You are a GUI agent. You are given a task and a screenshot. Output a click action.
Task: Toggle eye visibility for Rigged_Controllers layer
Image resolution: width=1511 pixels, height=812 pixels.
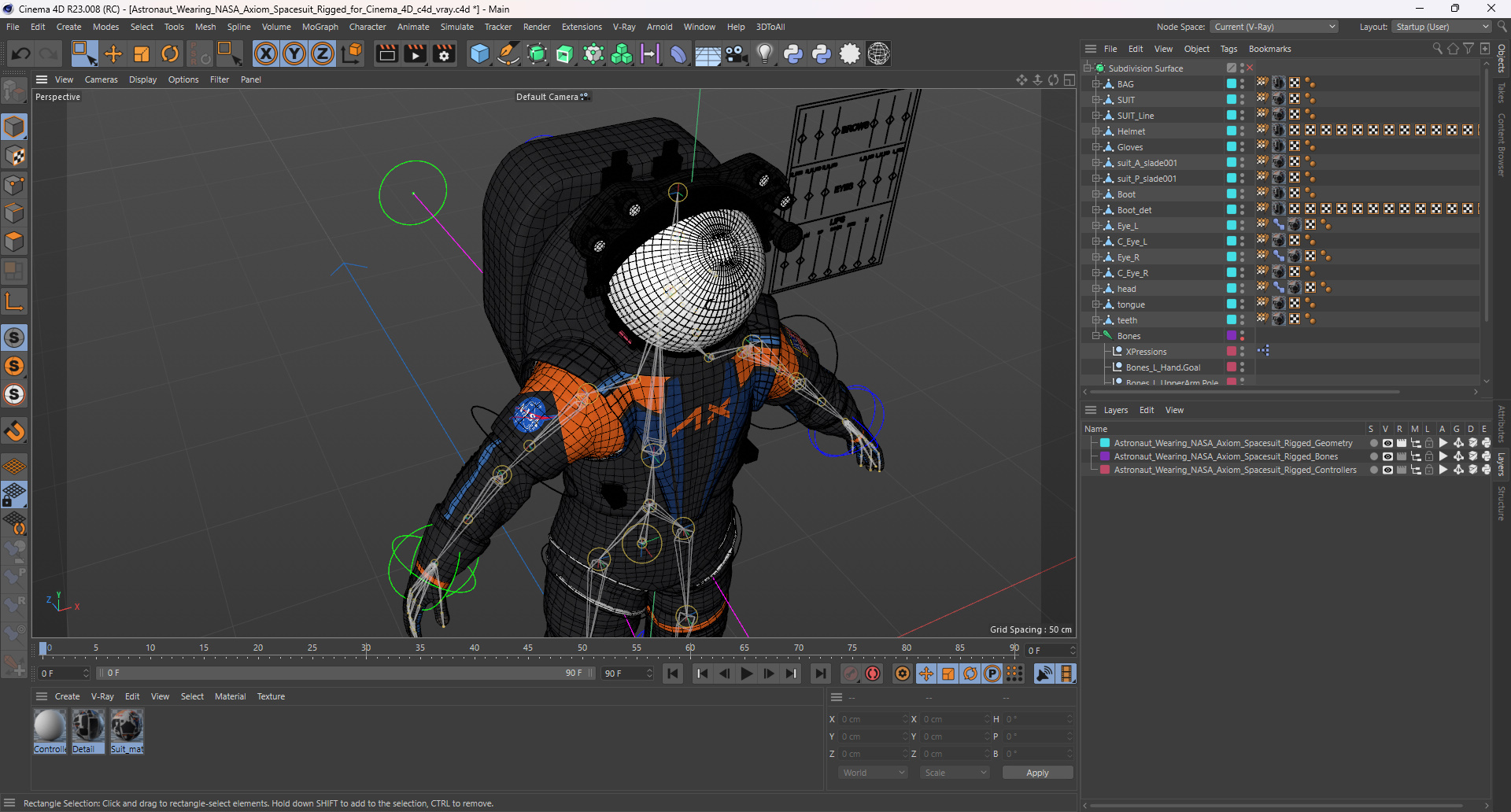pos(1387,470)
